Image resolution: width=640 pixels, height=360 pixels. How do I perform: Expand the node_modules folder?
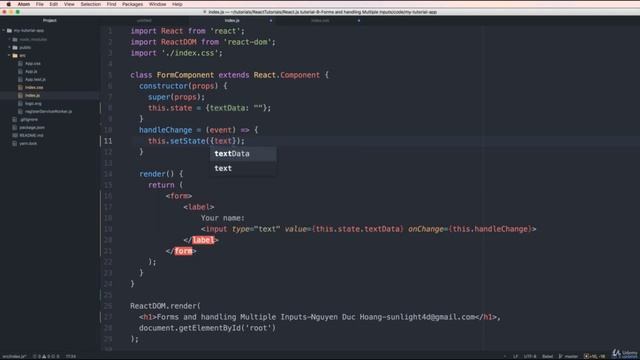tap(9, 40)
